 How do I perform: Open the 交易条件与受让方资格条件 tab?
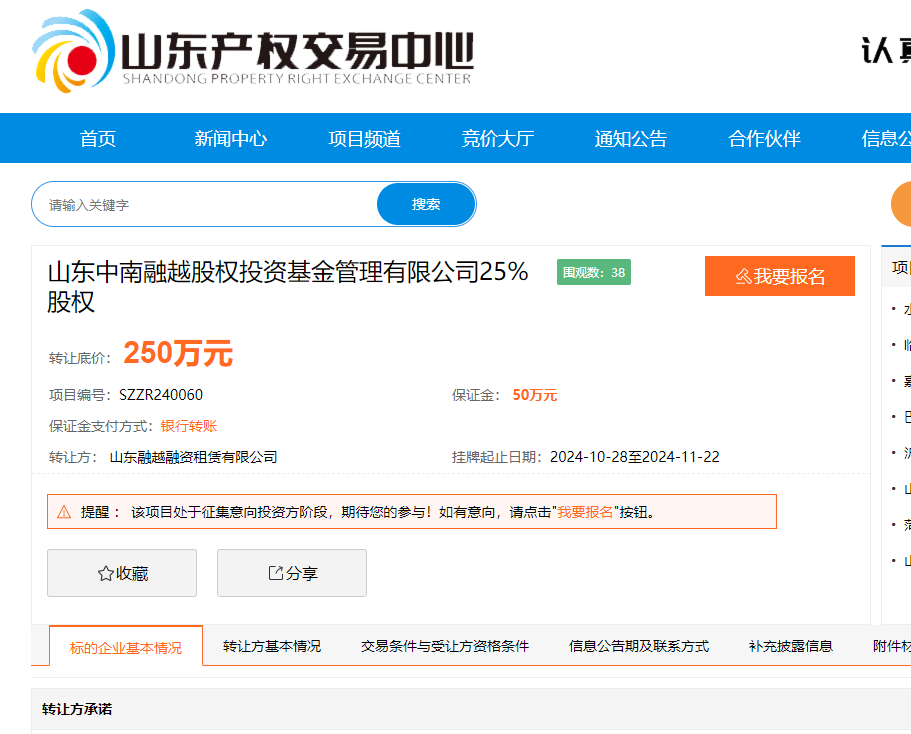point(444,646)
